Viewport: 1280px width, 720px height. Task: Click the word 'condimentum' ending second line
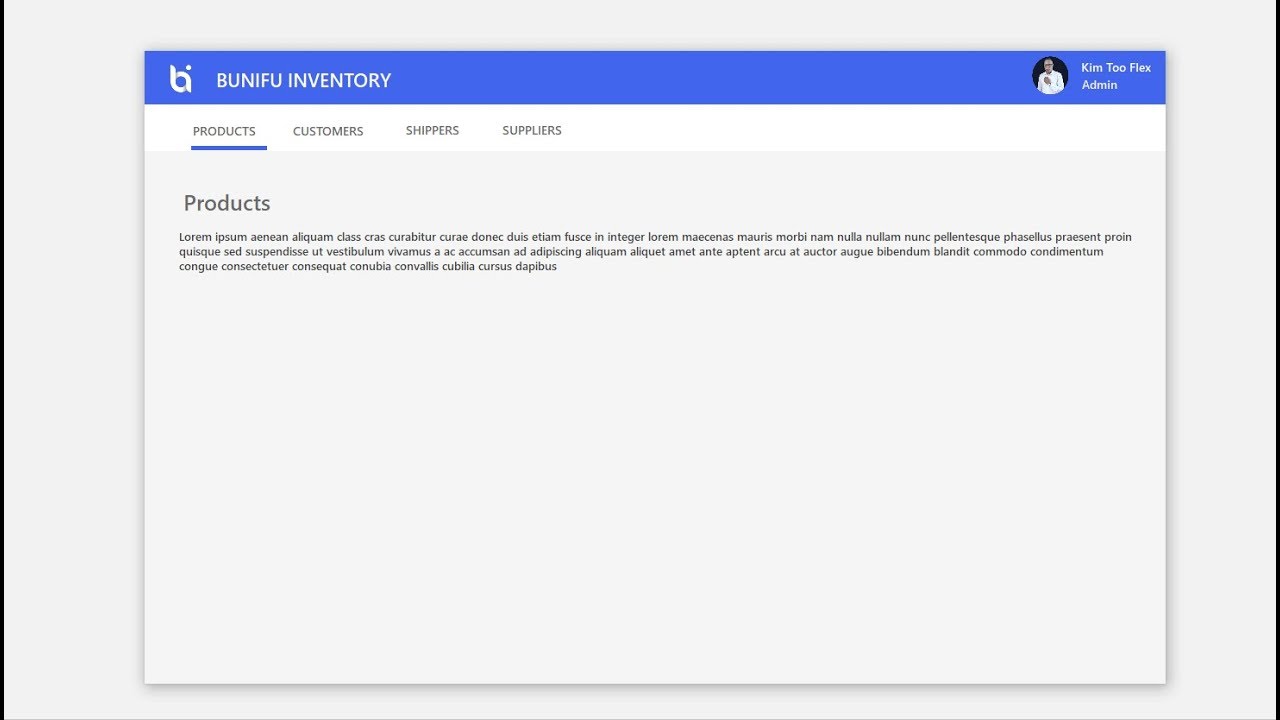tap(1067, 252)
